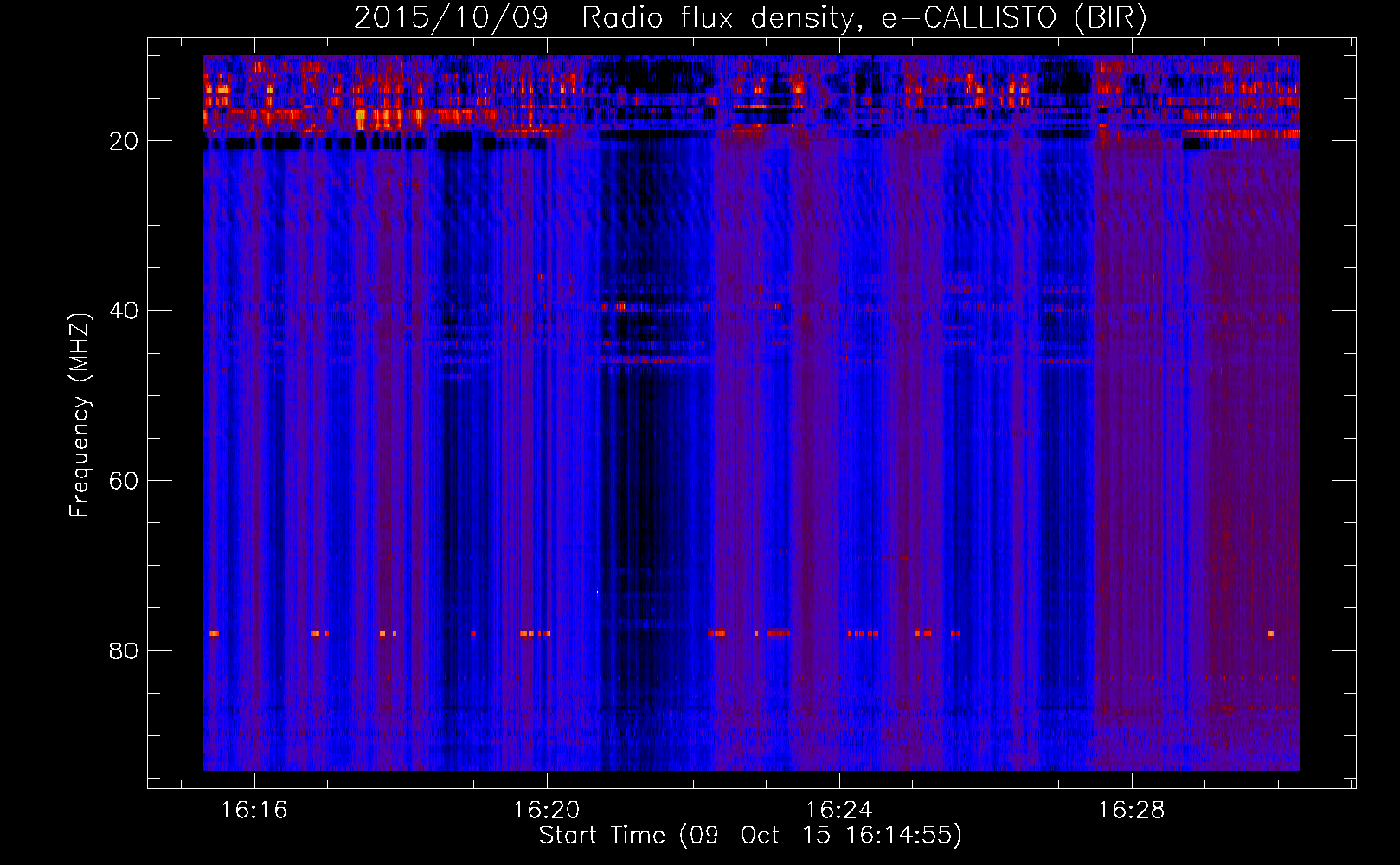Viewport: 1400px width, 865px height.
Task: Click the '20' frequency tick label
Action: click(124, 141)
